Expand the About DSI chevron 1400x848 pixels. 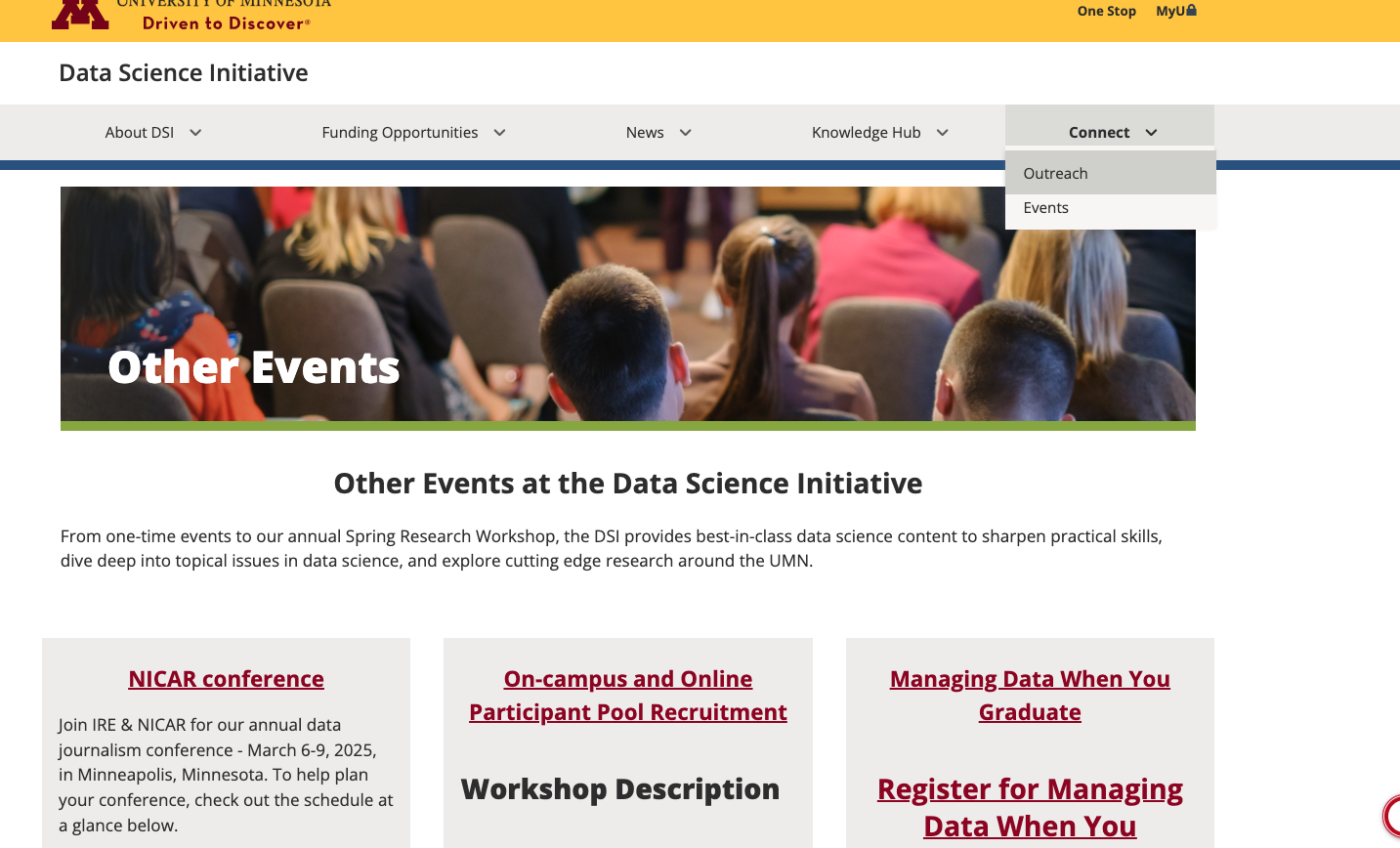[195, 133]
